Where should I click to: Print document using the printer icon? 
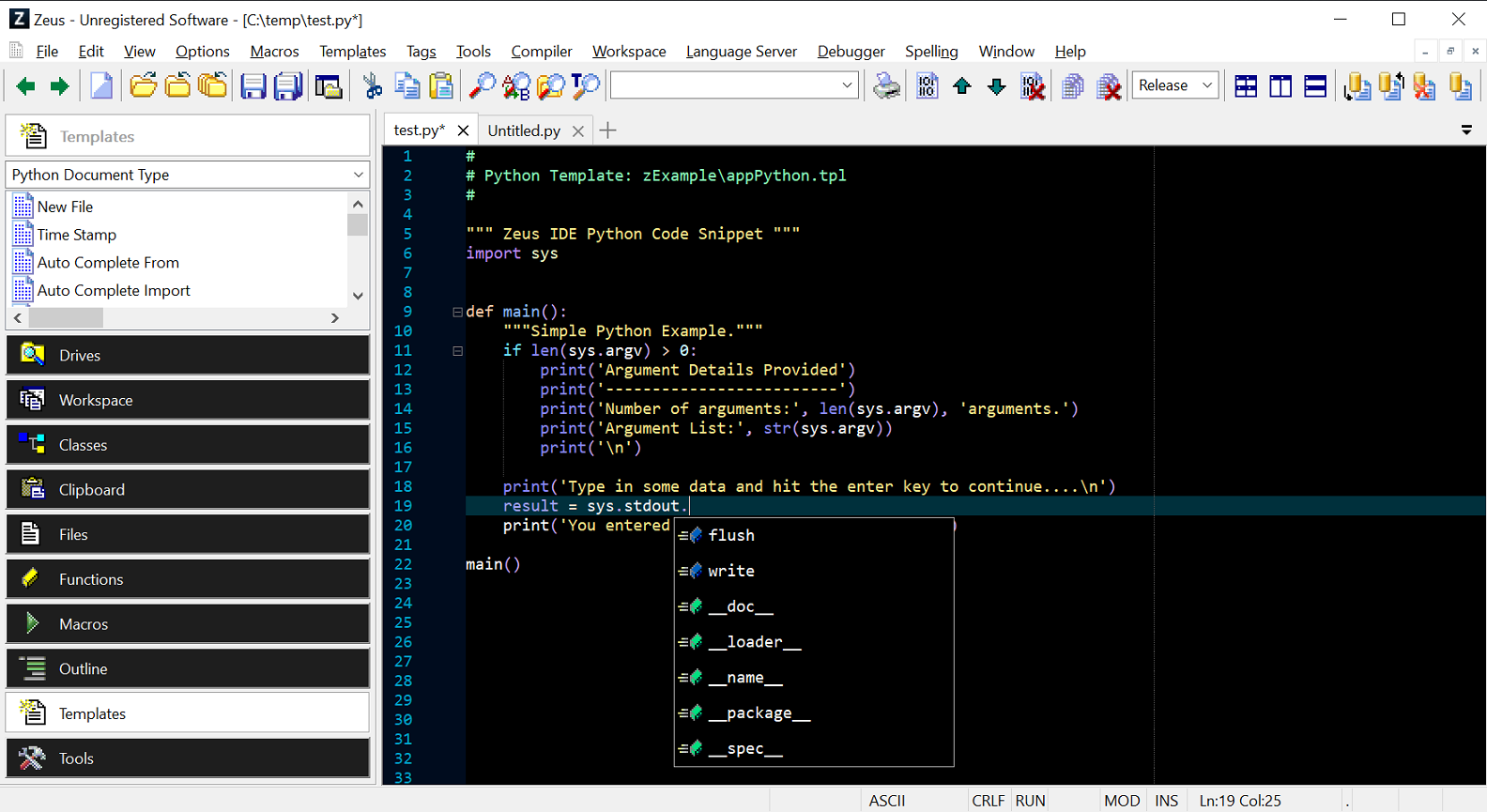[886, 86]
